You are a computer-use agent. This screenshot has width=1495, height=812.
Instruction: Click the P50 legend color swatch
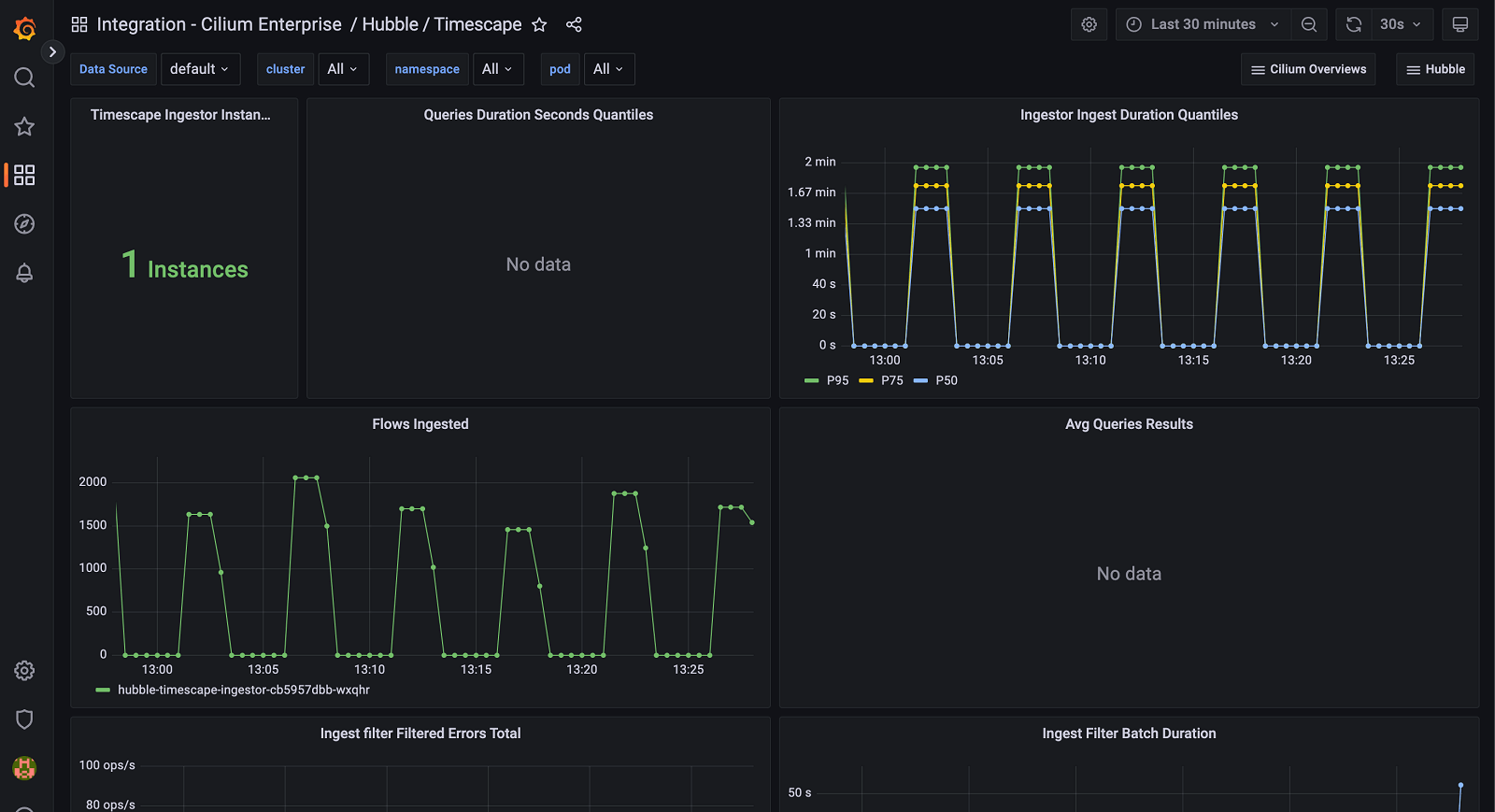tap(920, 380)
